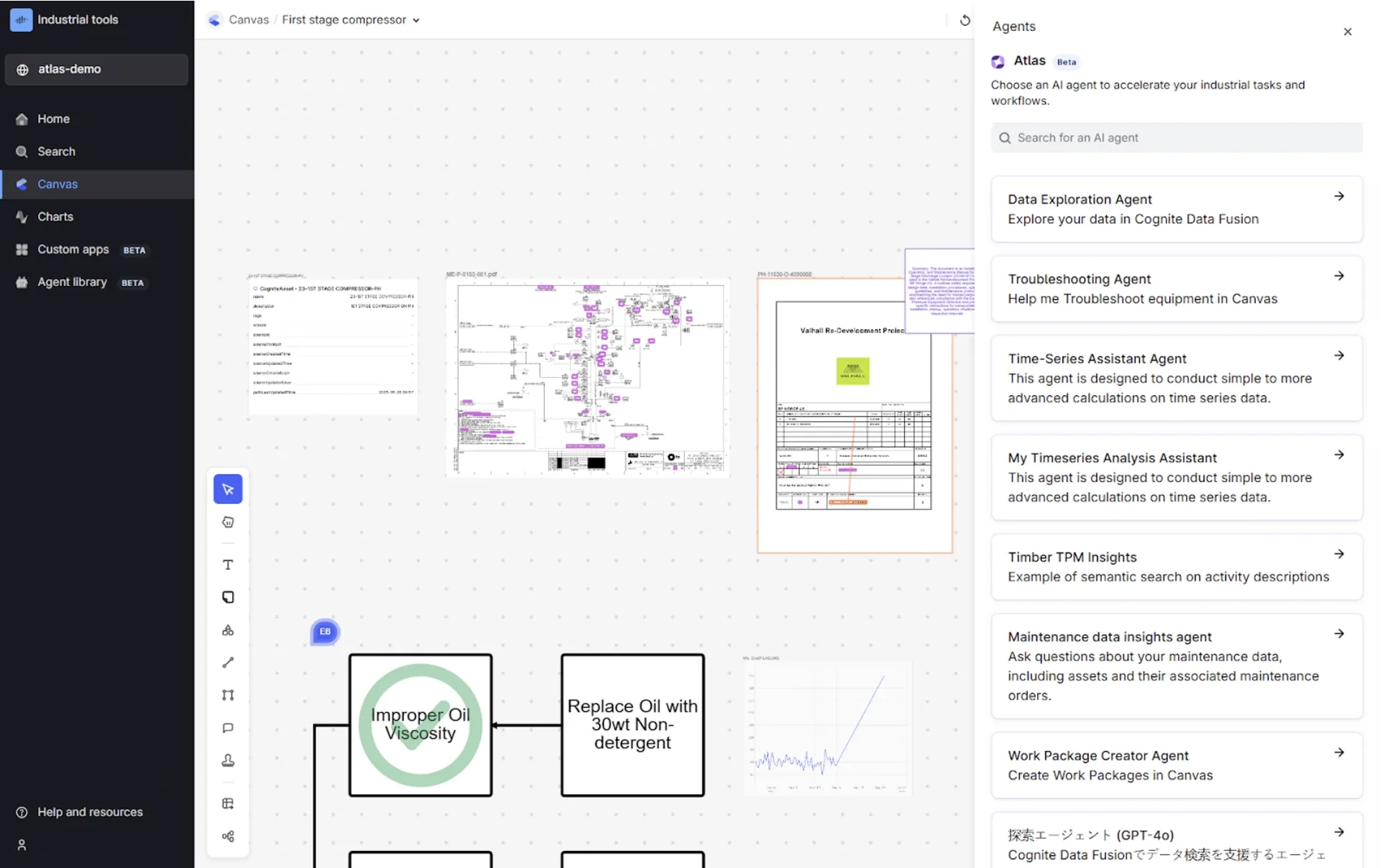
Task: Click the EB collaborator avatar on canvas
Action: point(325,632)
